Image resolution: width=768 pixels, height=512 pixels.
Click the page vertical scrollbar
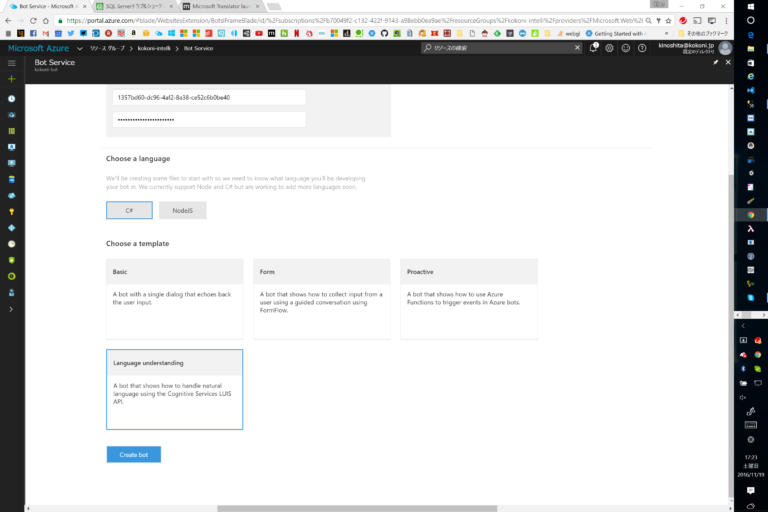731,335
